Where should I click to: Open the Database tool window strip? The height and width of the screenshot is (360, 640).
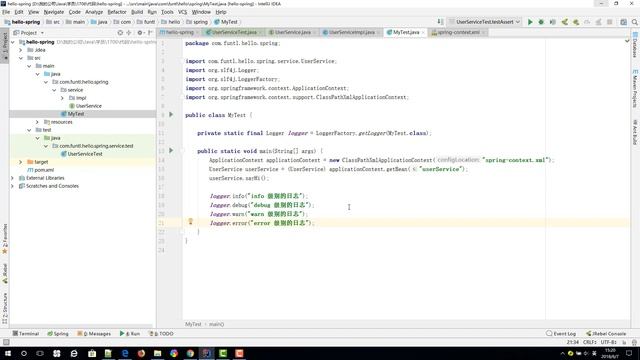pyautogui.click(x=635, y=46)
